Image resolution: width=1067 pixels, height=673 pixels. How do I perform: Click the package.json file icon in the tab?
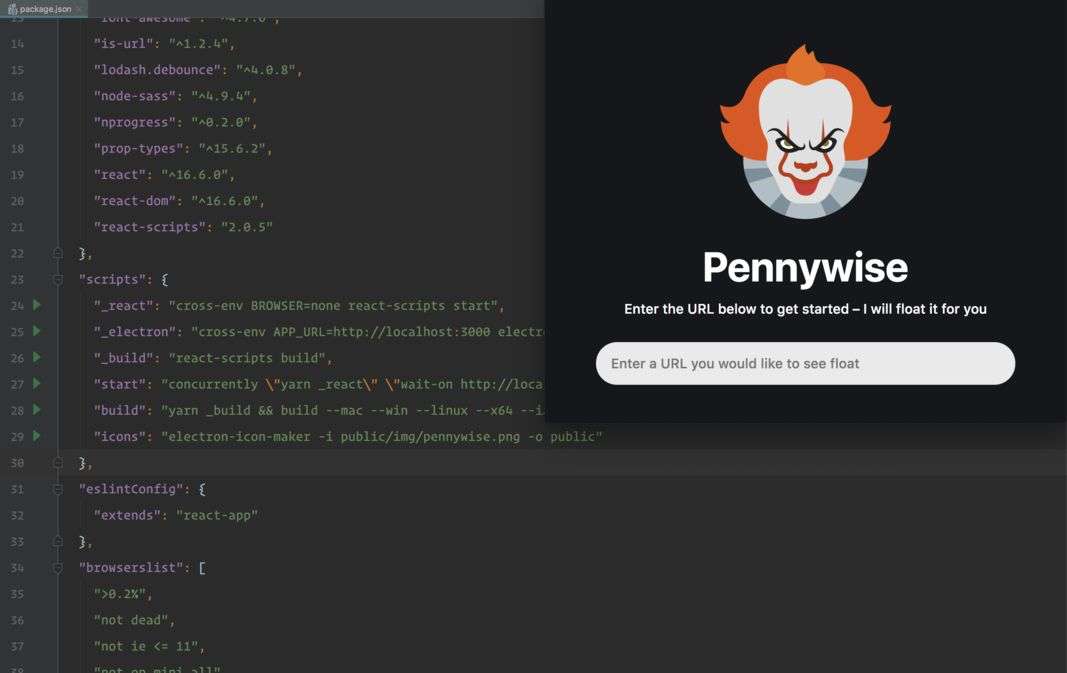coord(12,9)
